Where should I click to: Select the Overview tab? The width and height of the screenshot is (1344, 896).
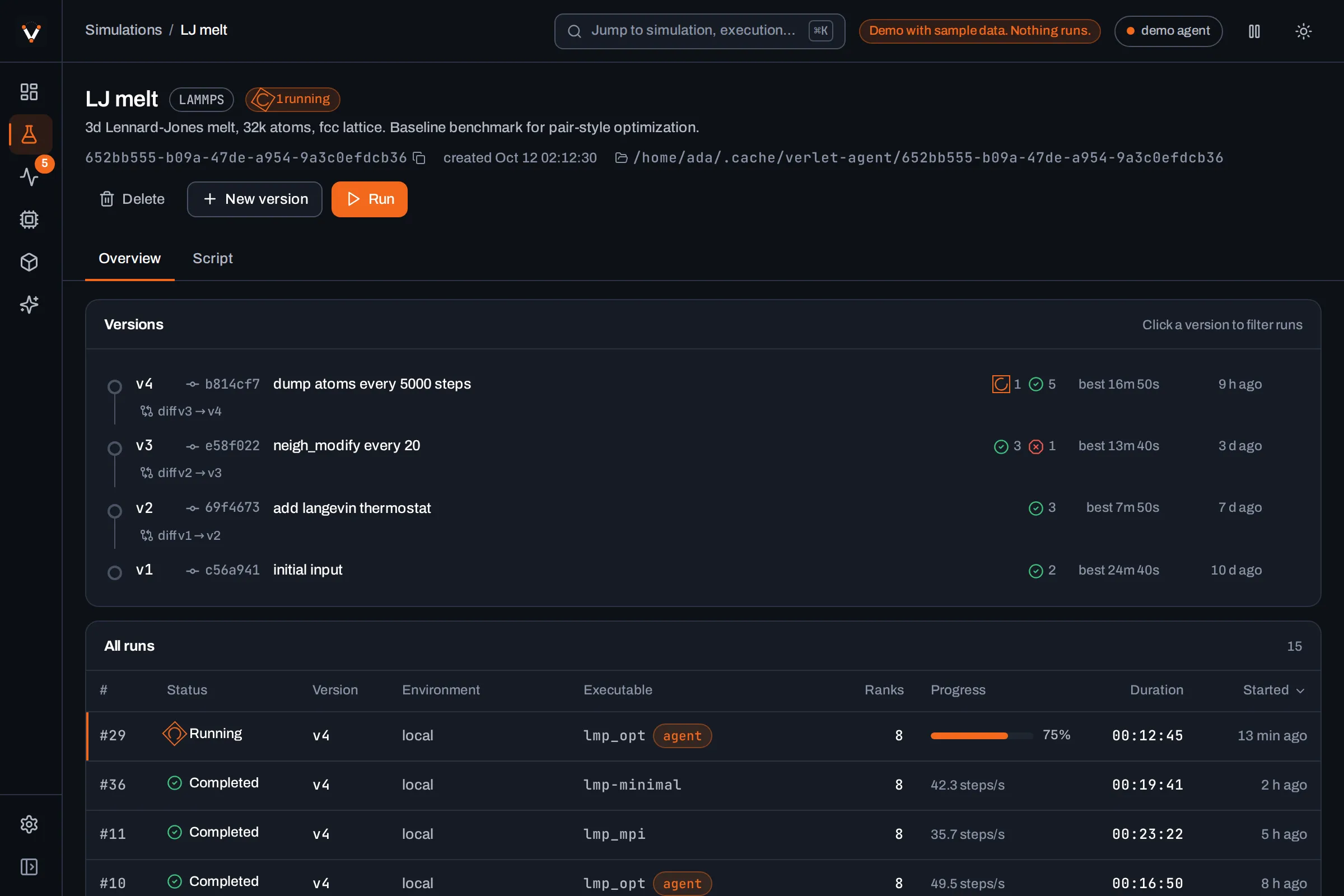pos(130,258)
